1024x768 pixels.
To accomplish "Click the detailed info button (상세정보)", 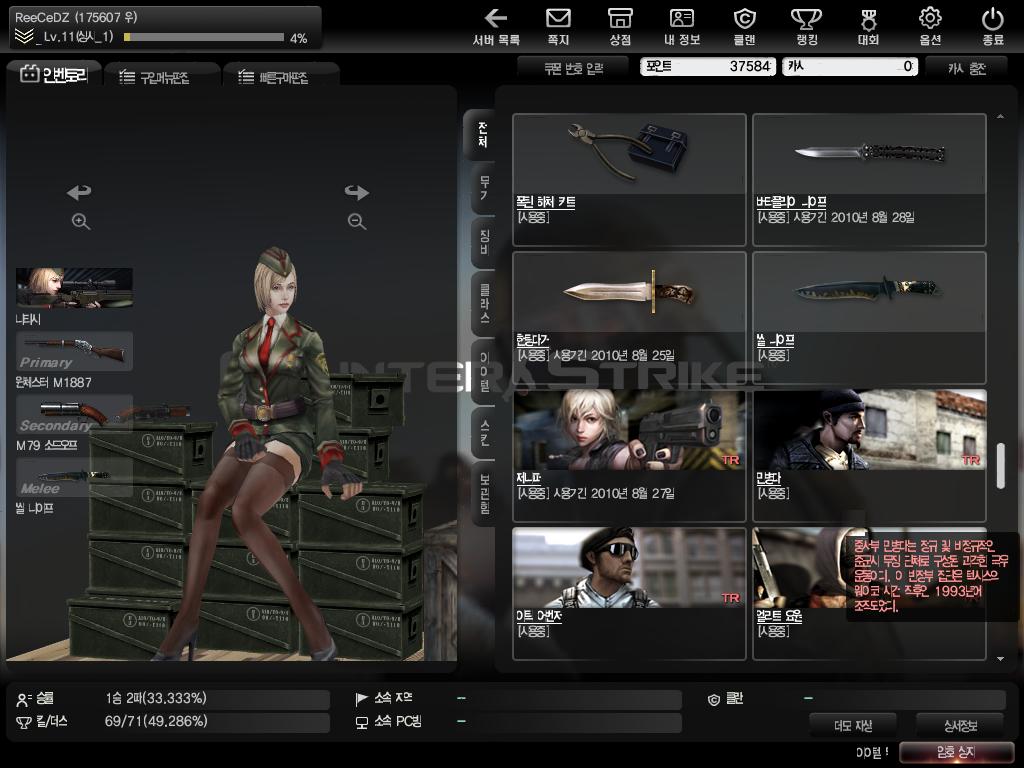I will click(x=960, y=725).
